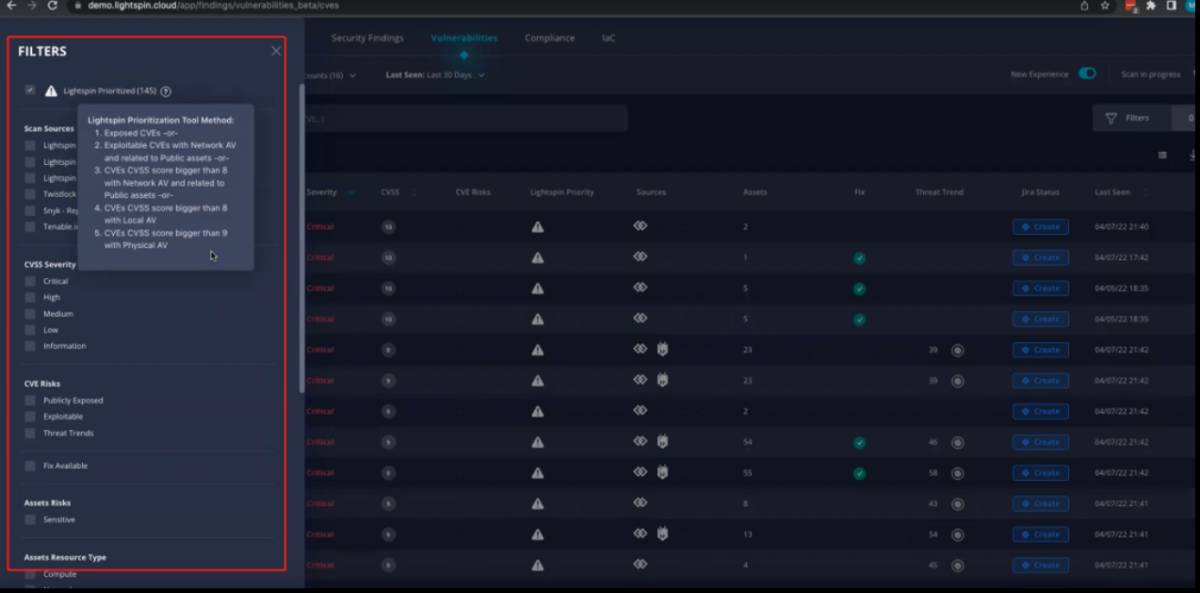Open the Last Seen dropdown
Viewport: 1200px width, 593px height.
435,75
